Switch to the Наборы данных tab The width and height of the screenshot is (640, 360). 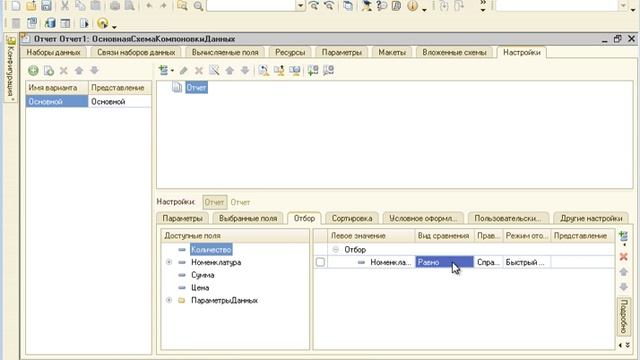pyautogui.click(x=54, y=52)
